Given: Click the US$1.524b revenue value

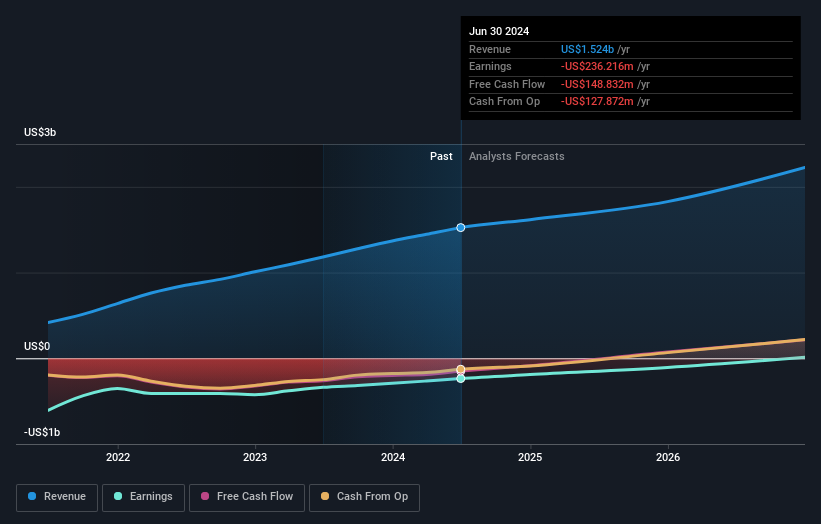Looking at the screenshot, I should 587,49.
